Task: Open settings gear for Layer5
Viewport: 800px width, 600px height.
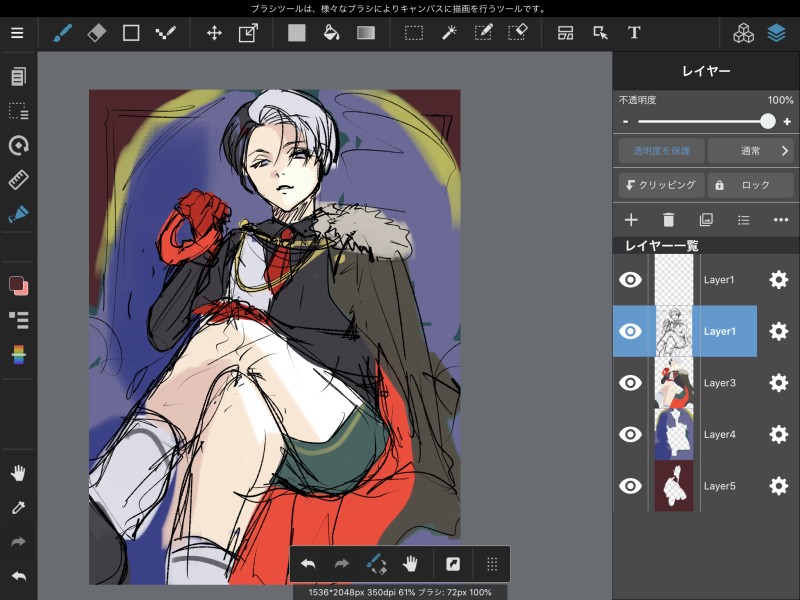Action: (779, 486)
